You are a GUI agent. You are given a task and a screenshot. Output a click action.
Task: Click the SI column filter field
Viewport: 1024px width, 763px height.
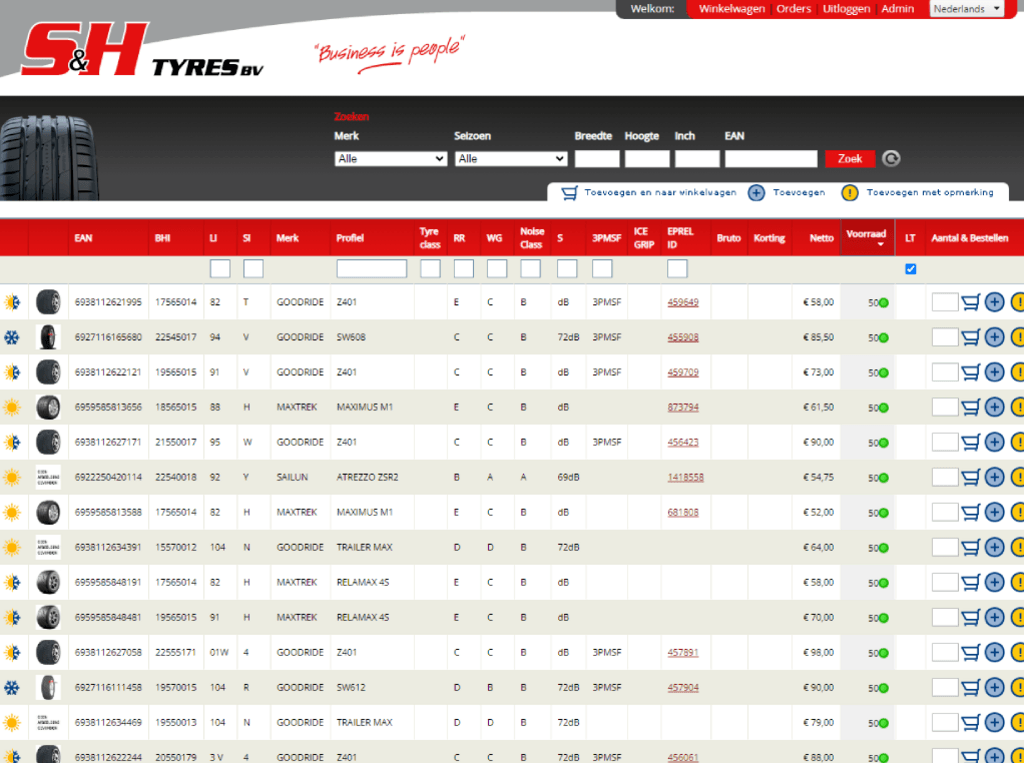(x=253, y=268)
